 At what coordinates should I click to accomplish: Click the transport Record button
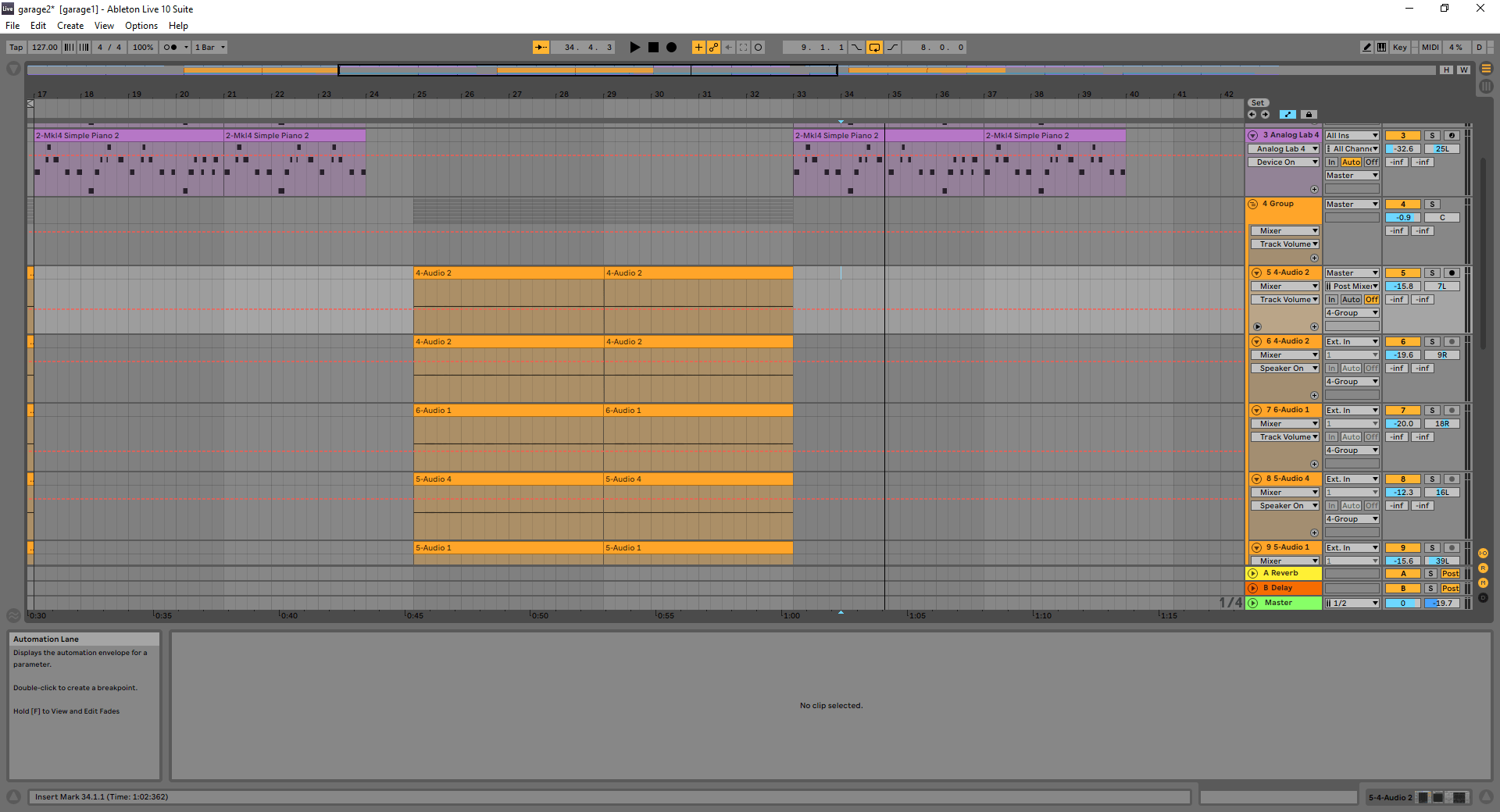(671, 47)
